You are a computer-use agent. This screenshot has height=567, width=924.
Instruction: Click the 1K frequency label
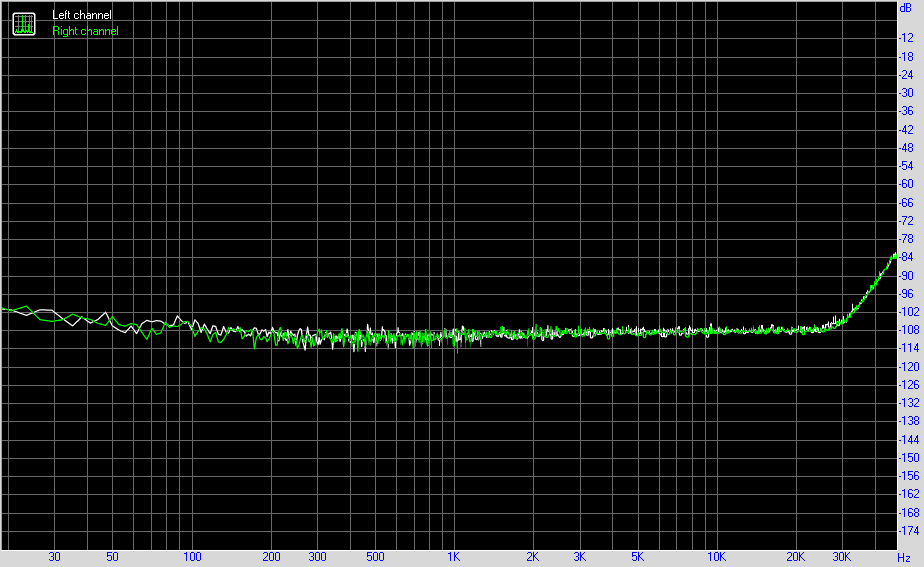[x=453, y=557]
